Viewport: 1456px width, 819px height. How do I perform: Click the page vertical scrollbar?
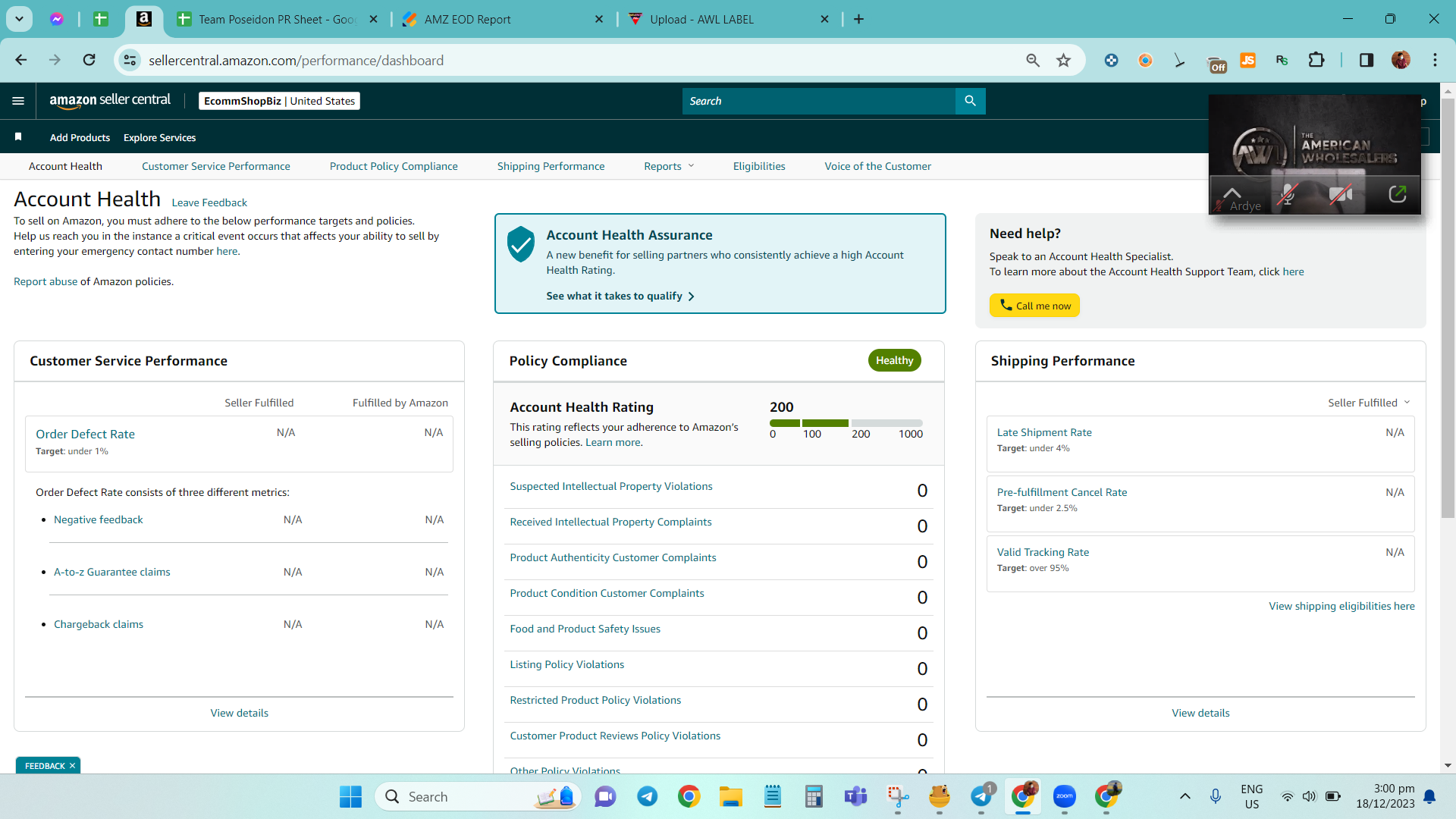(x=1448, y=307)
